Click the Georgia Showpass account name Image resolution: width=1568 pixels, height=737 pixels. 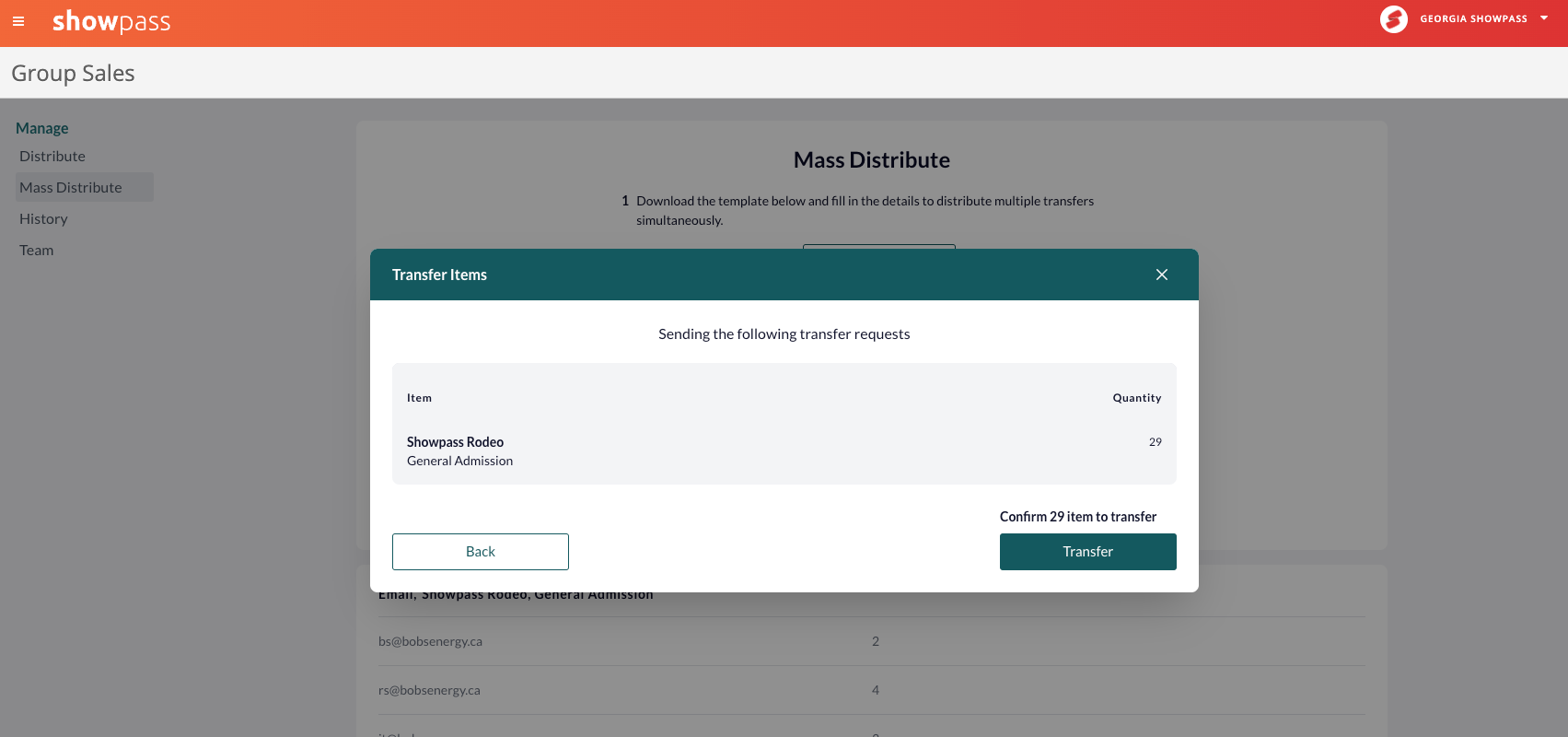point(1473,18)
